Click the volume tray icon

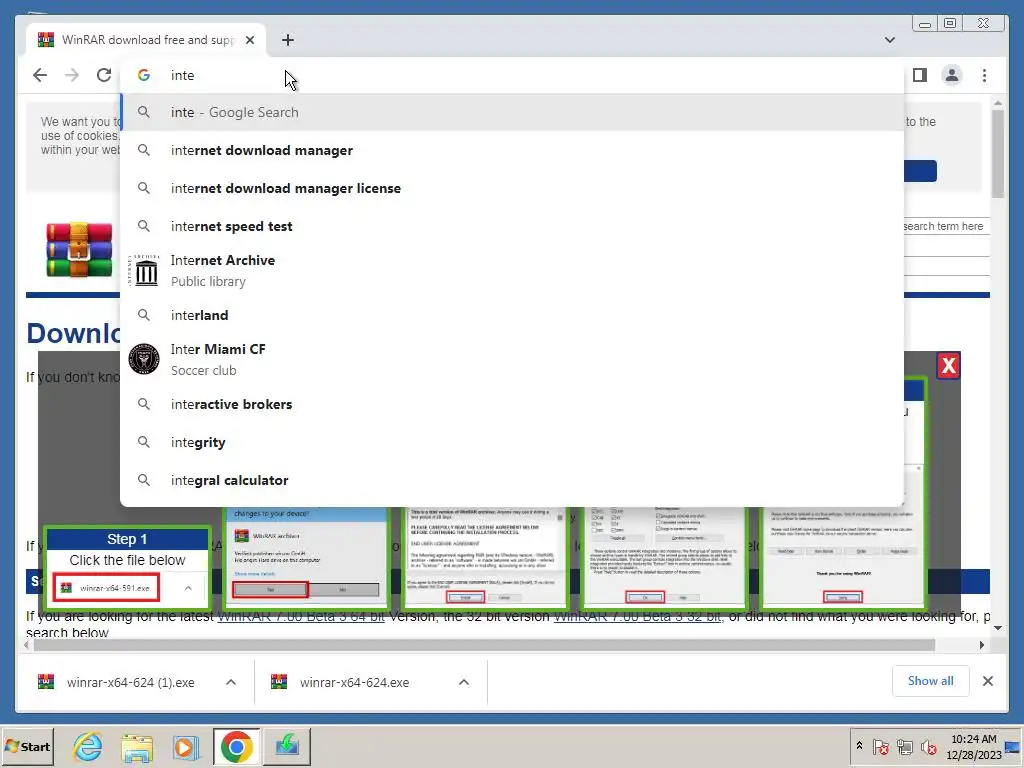coord(928,746)
